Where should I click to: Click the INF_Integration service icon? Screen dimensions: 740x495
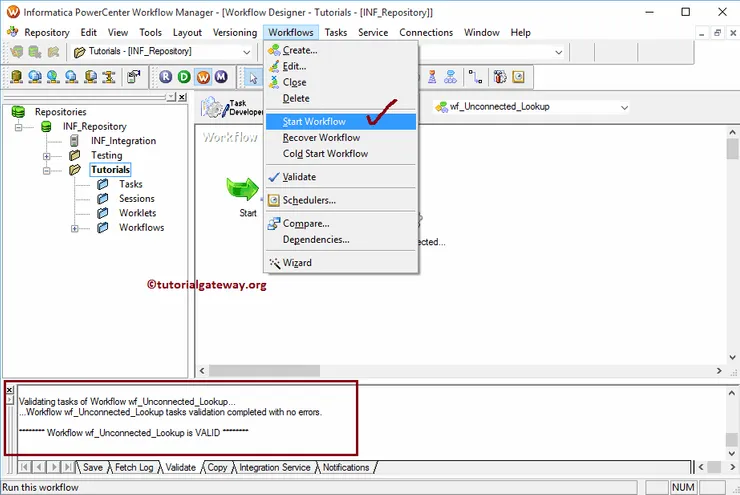tap(74, 141)
